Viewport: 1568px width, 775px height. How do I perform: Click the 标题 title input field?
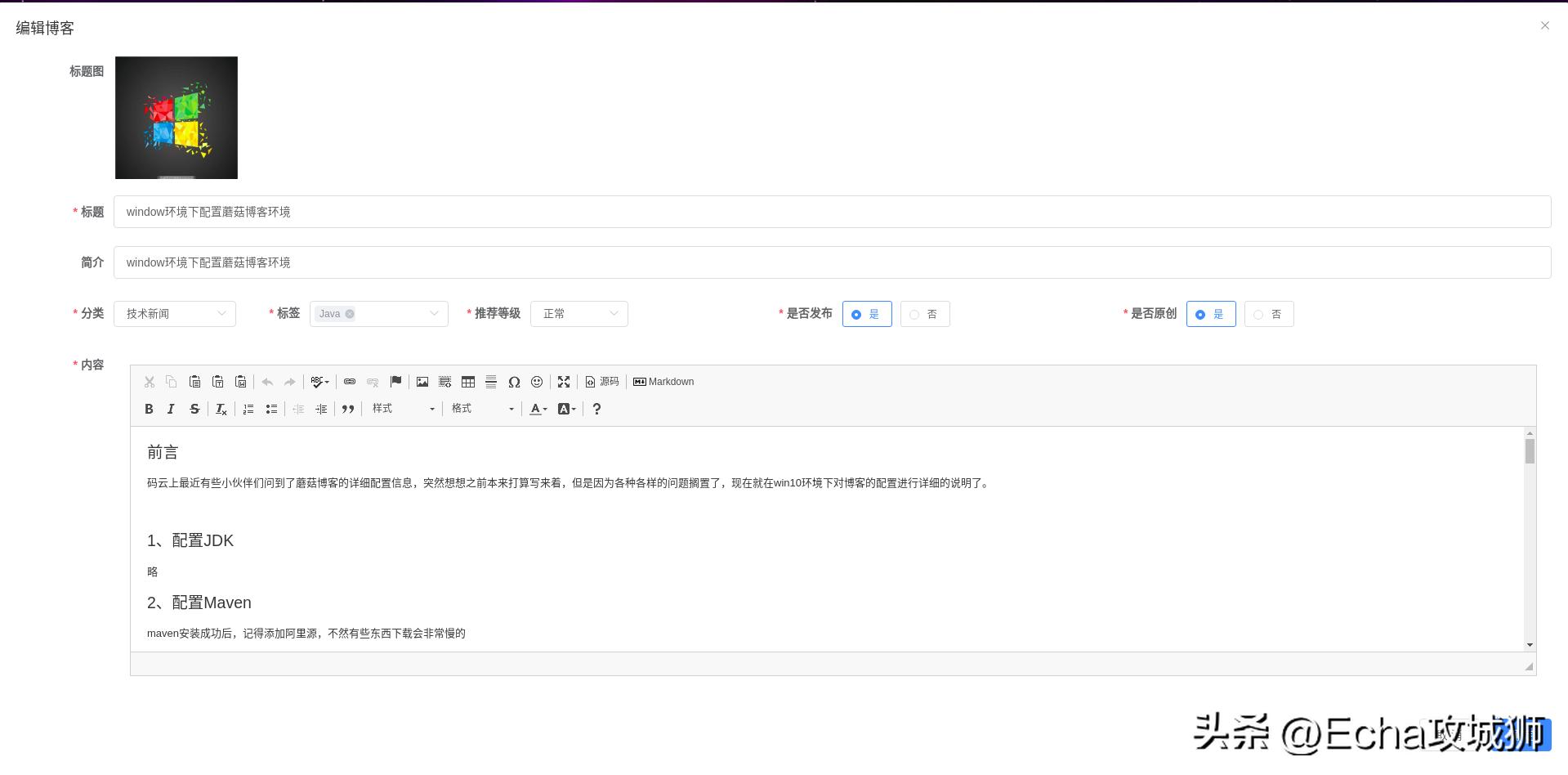tap(490, 211)
